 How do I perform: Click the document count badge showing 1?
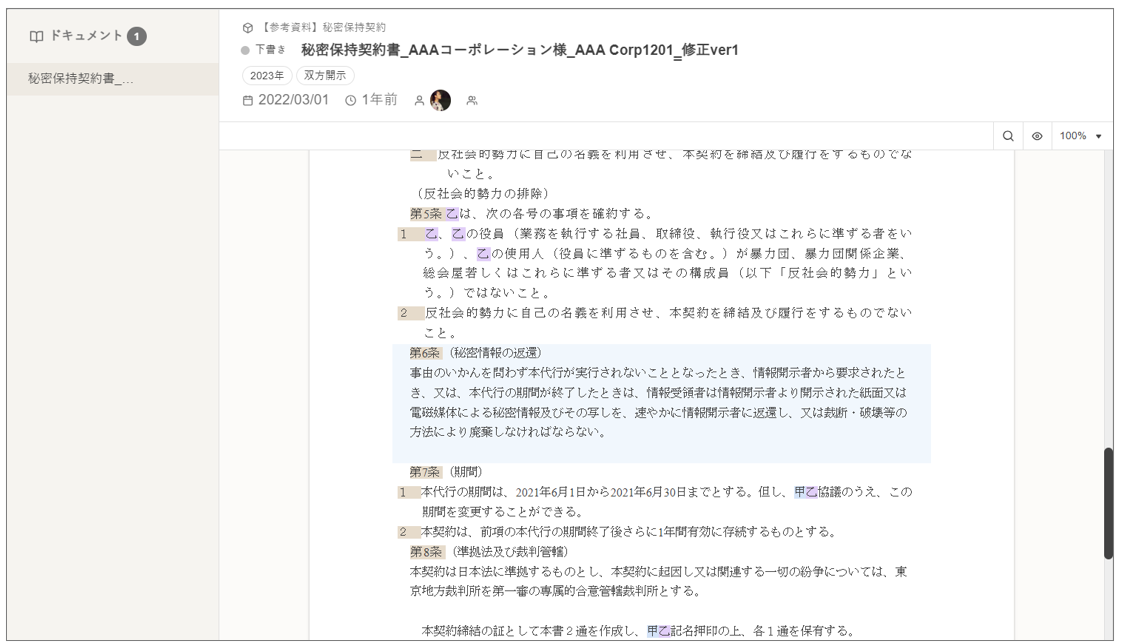point(137,36)
